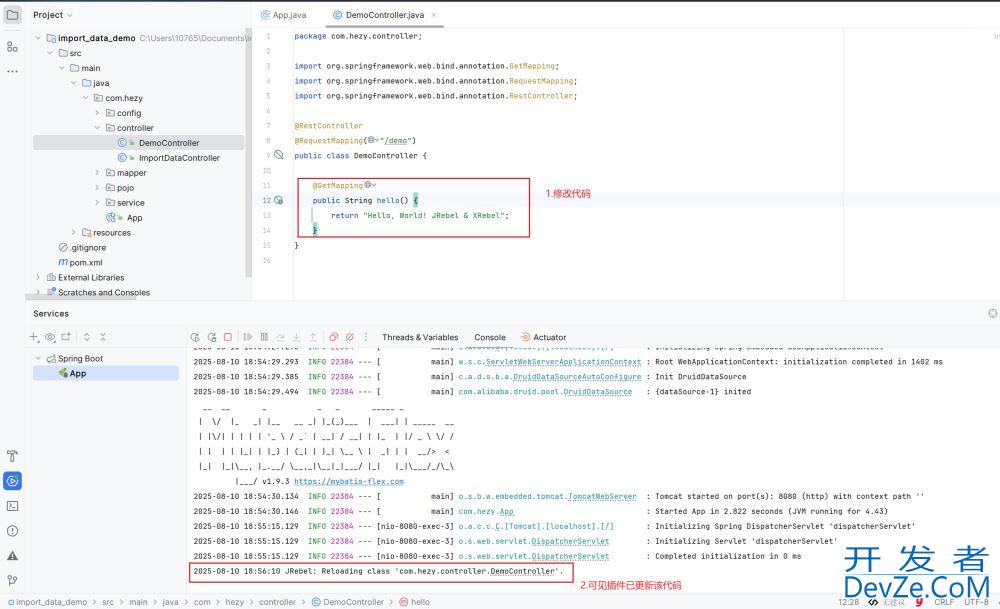The image size is (1000, 609).
Task: Pause program execution button
Action: pyautogui.click(x=264, y=337)
